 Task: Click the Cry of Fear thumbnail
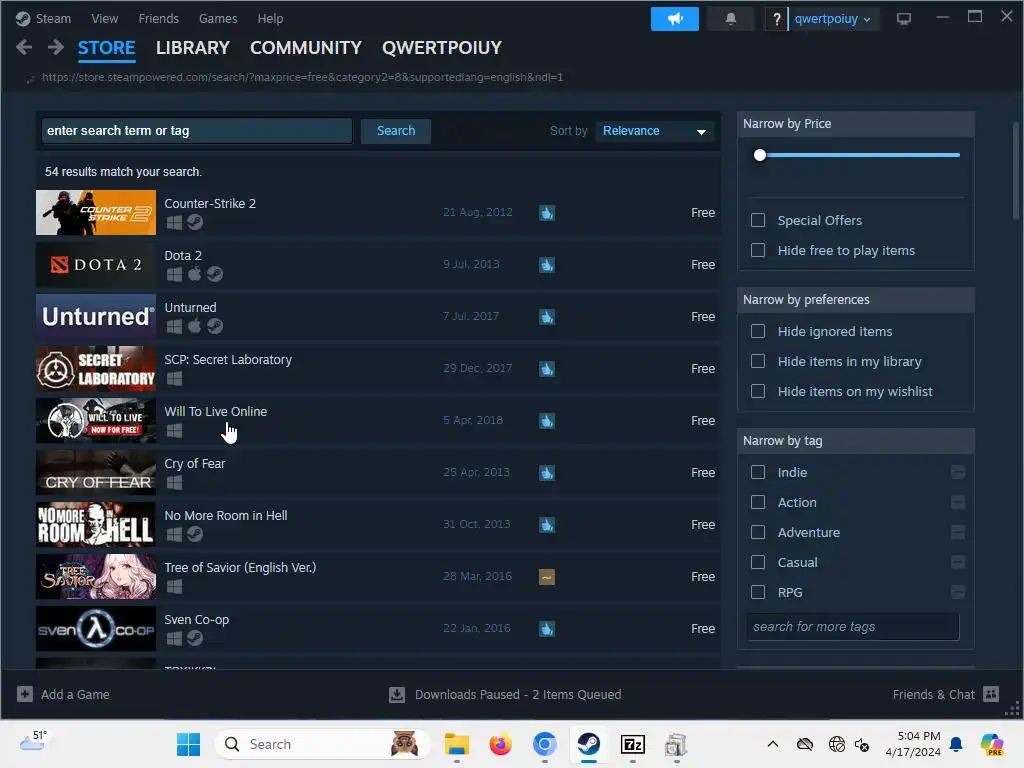[x=96, y=472]
